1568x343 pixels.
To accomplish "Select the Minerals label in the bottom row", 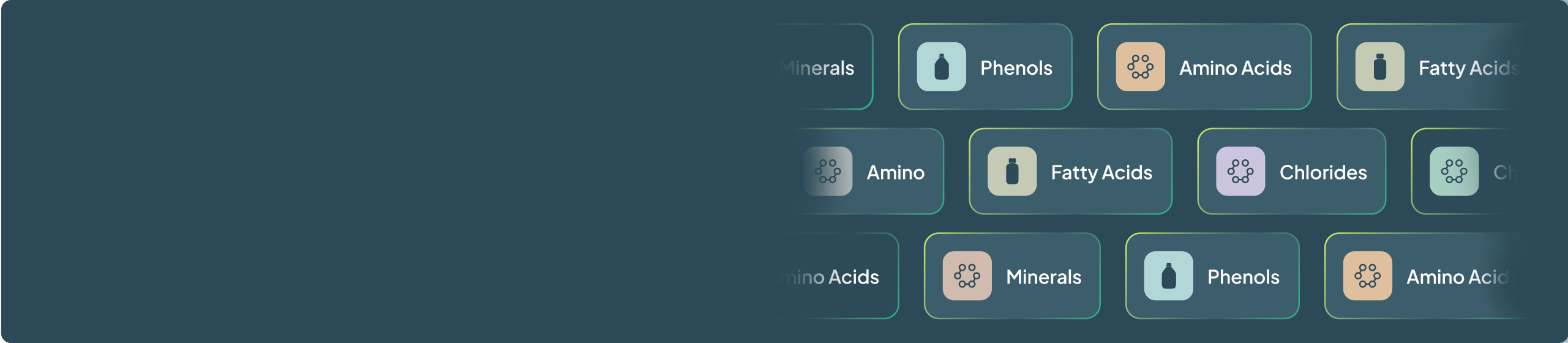I will coord(1044,277).
